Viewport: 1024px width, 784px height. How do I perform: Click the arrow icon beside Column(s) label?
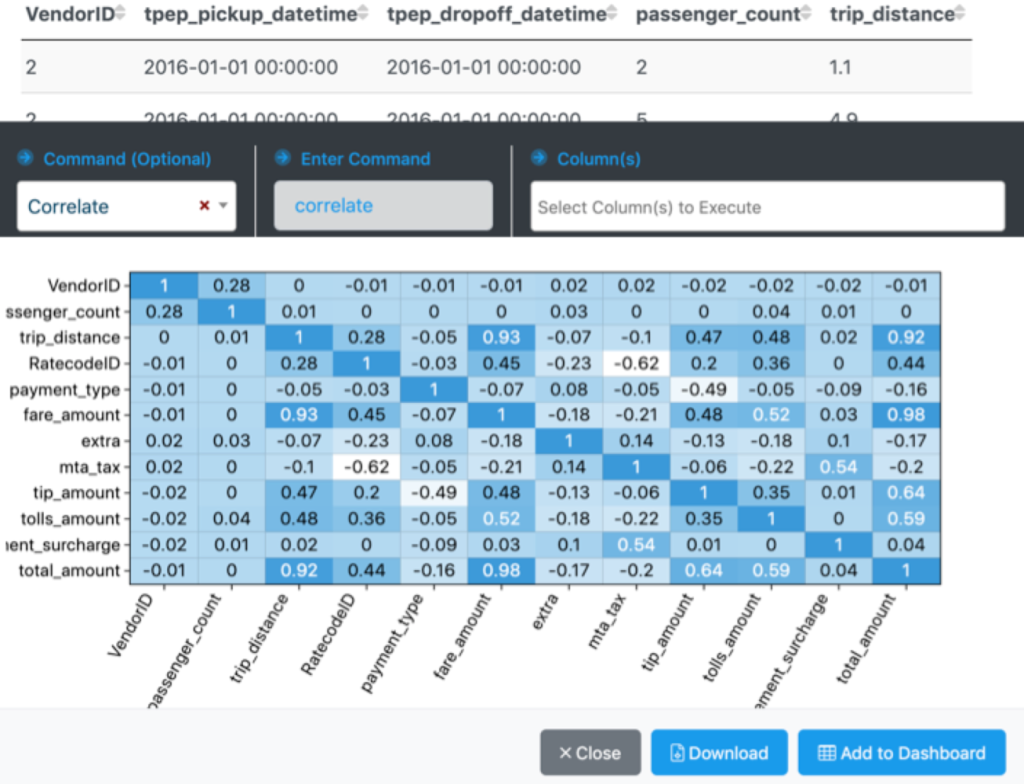point(539,159)
